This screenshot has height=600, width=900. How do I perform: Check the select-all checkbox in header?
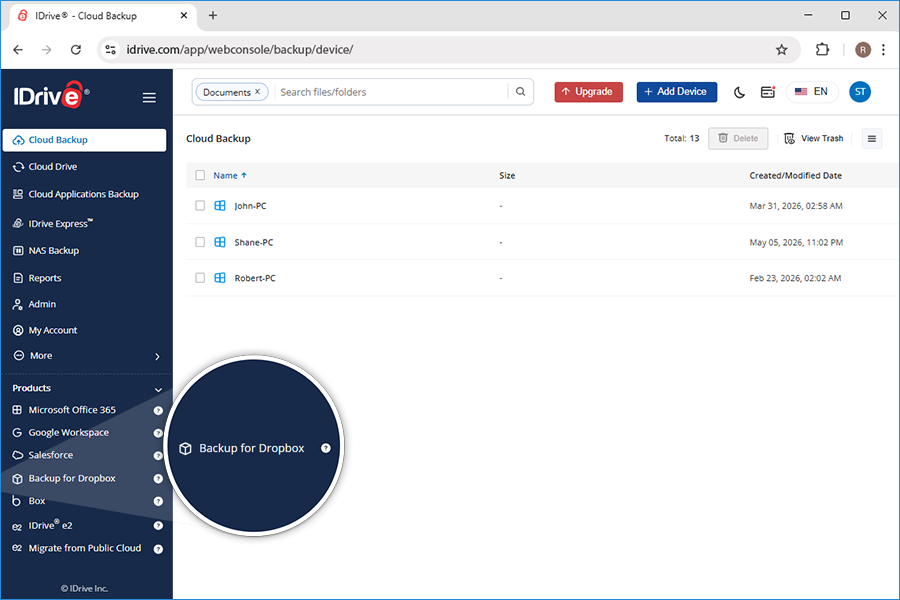pyautogui.click(x=200, y=175)
